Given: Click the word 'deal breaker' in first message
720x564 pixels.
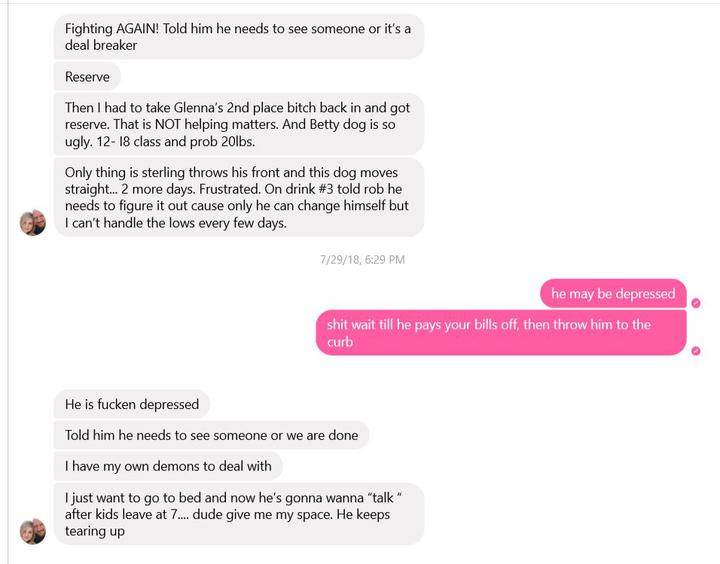Looking at the screenshot, I should tap(101, 45).
